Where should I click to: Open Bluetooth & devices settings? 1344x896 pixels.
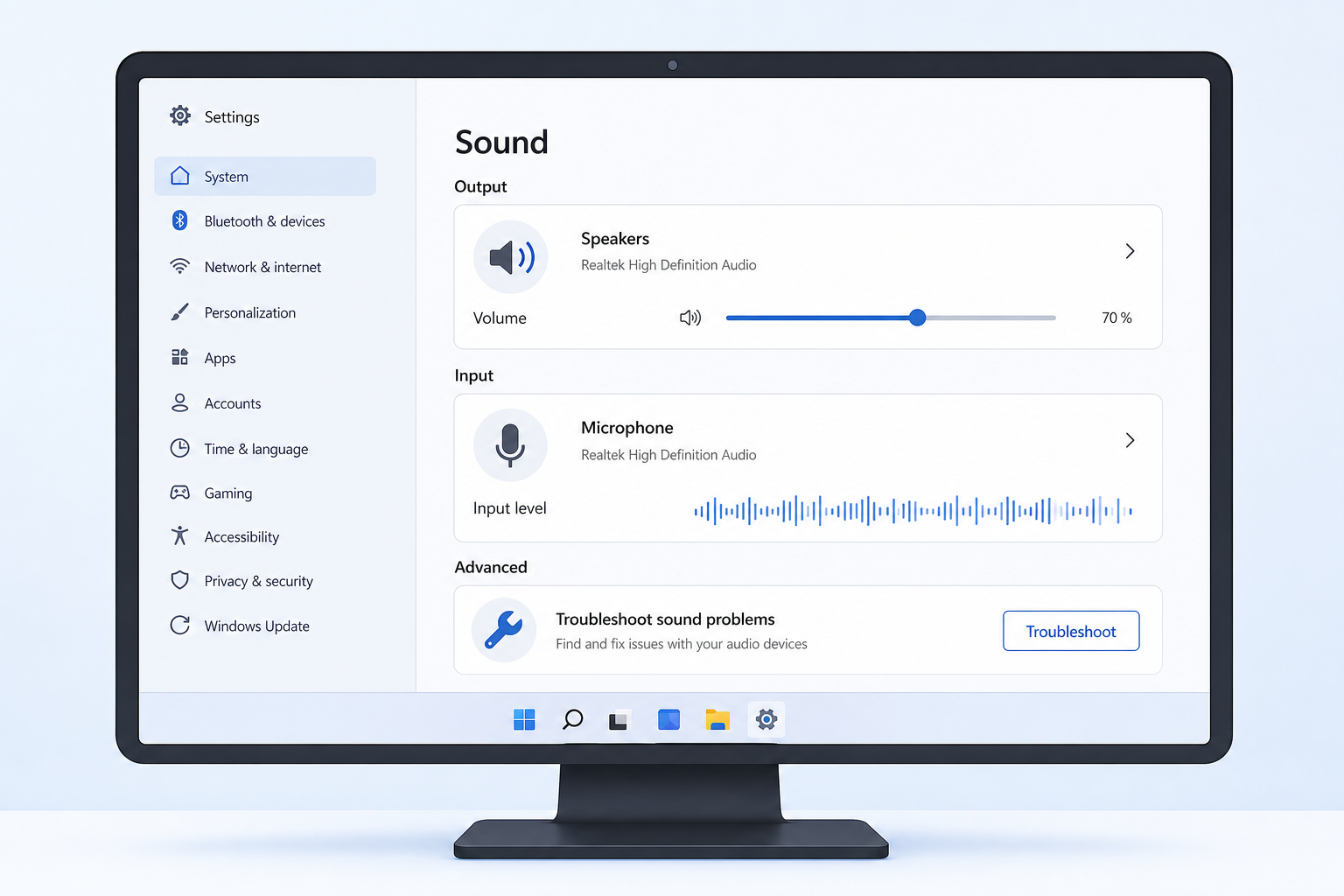(265, 221)
